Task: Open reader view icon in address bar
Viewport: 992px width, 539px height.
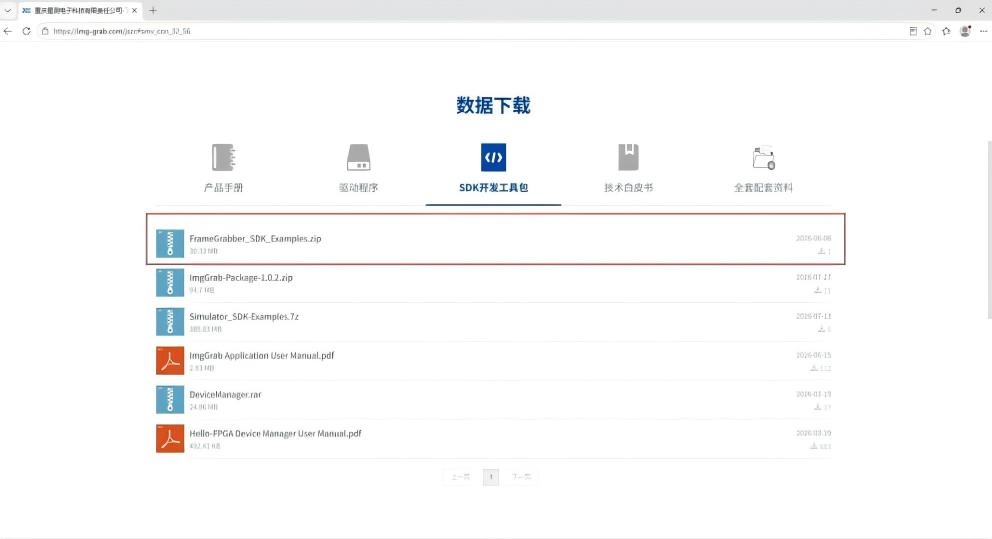Action: point(913,31)
